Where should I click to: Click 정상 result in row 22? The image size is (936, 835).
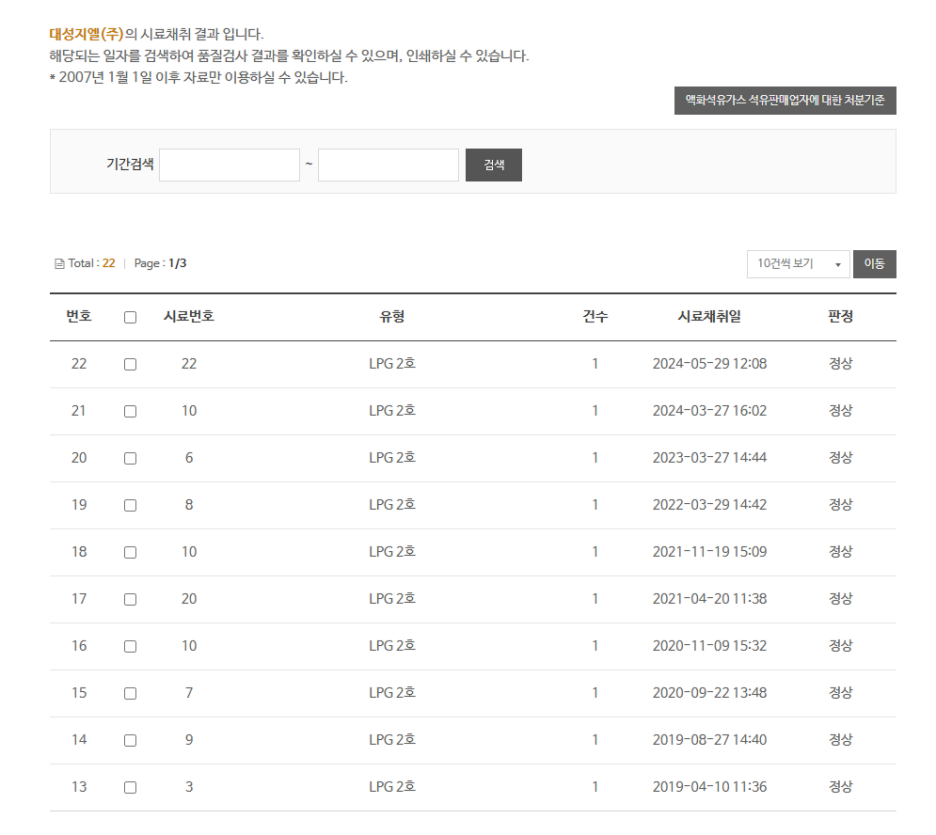tap(840, 363)
